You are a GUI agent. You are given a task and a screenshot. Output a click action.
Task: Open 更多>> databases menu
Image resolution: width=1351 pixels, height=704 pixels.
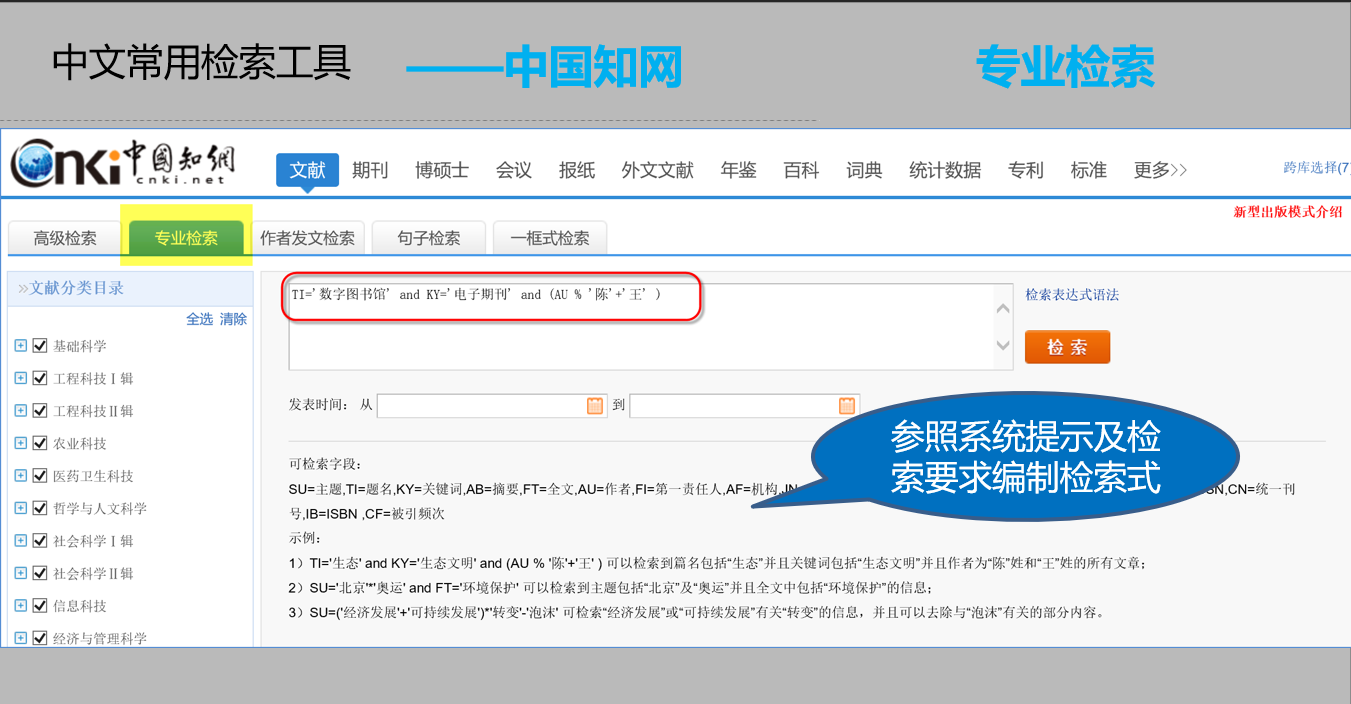(1160, 170)
